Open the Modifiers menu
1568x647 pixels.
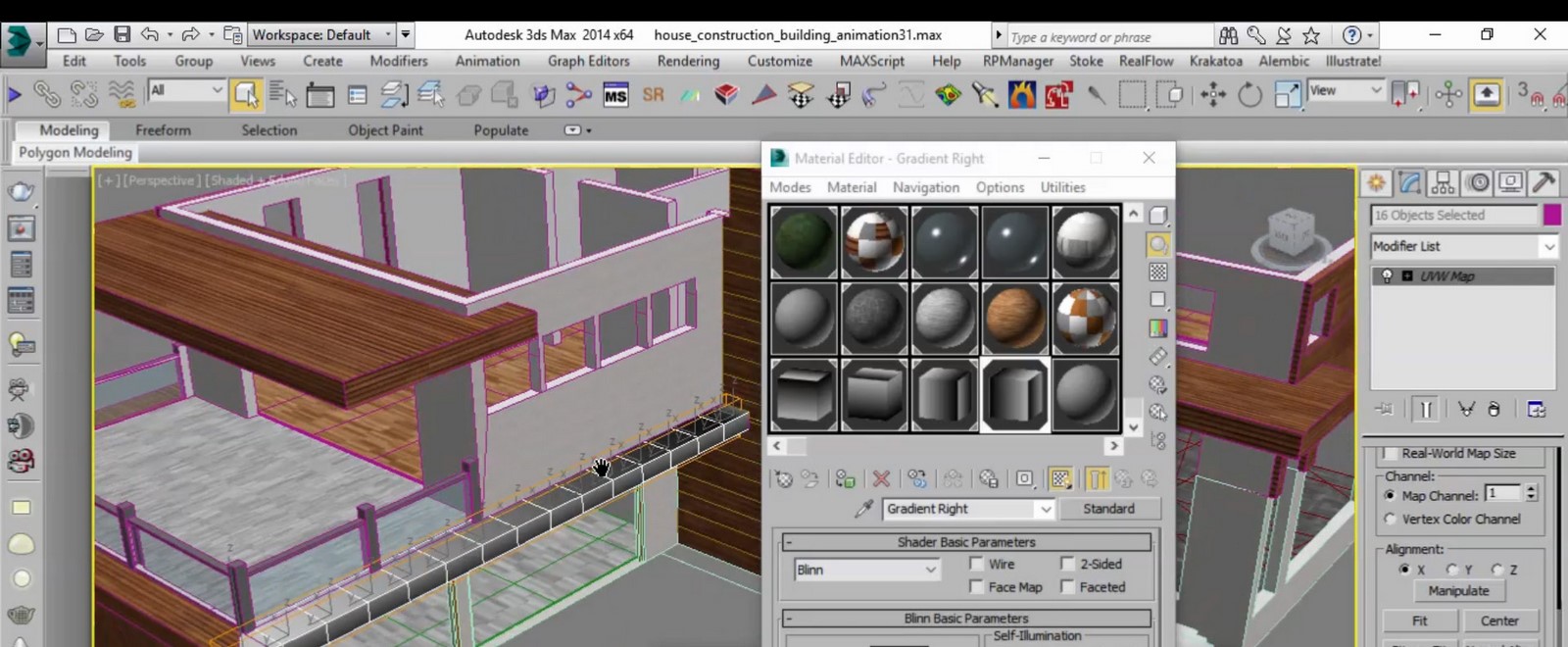tap(399, 61)
